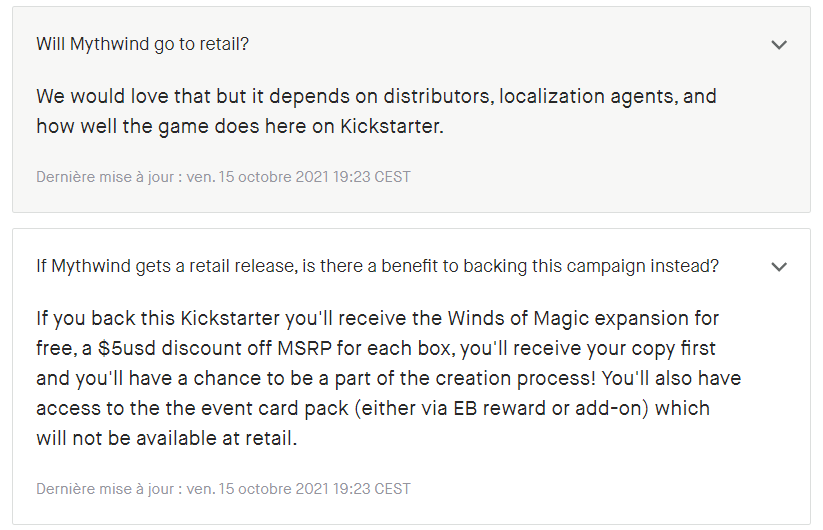Click the word "Kickstarter." ending the first answer
This screenshot has width=823, height=530.
[392, 126]
